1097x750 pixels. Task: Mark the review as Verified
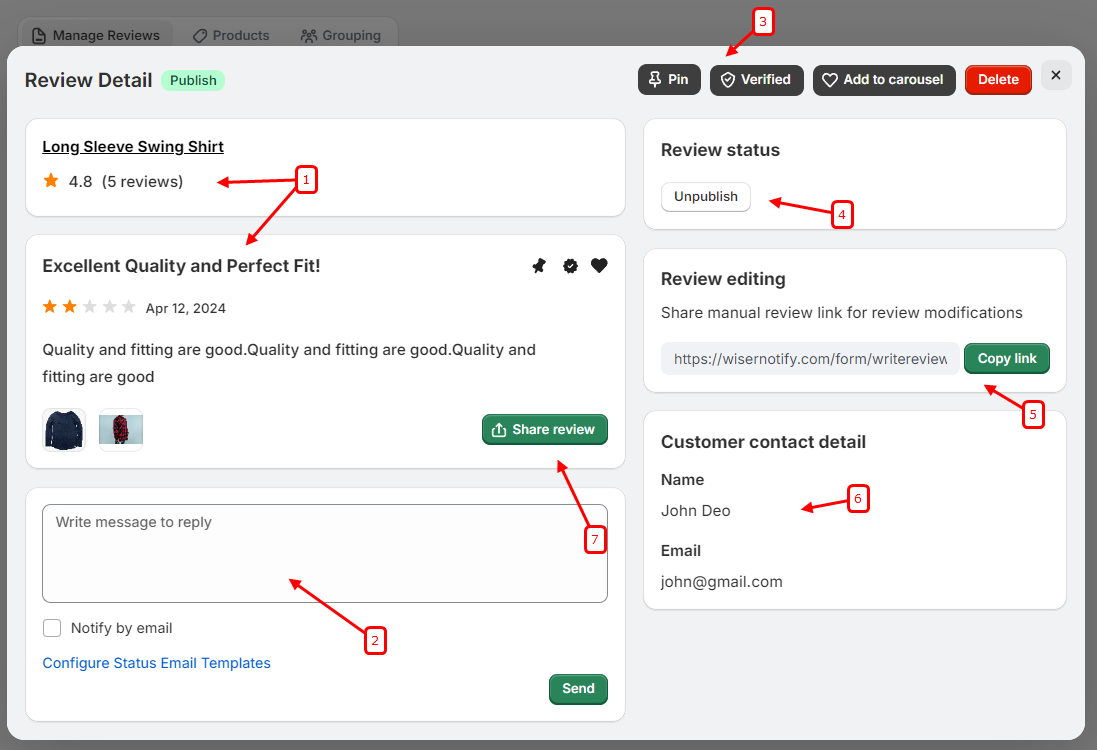pos(756,80)
